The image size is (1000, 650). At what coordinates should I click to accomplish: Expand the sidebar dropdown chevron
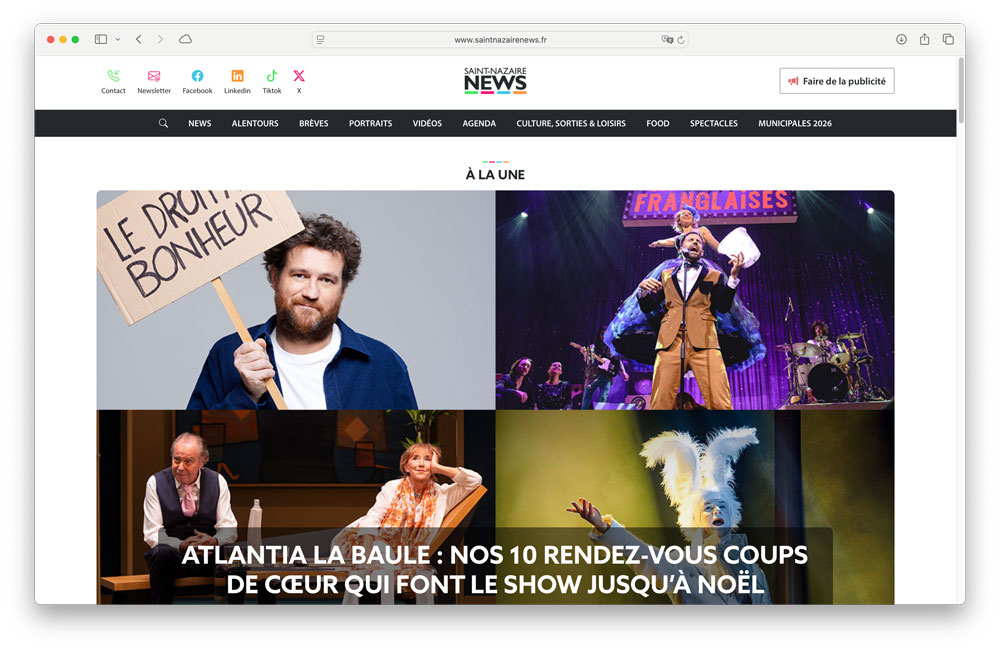click(118, 39)
